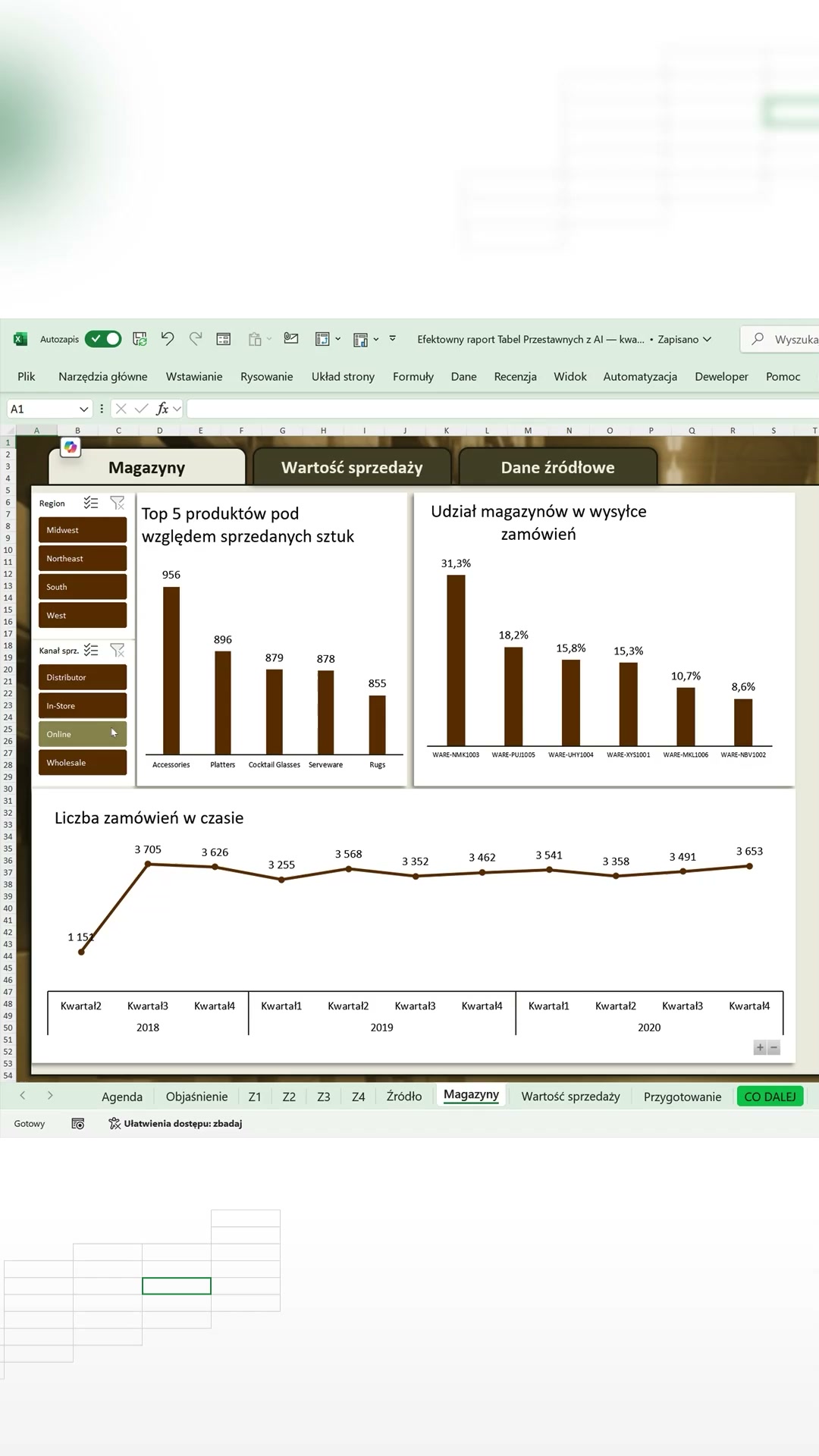Switch to the Źródło sheet tab

(x=404, y=1097)
